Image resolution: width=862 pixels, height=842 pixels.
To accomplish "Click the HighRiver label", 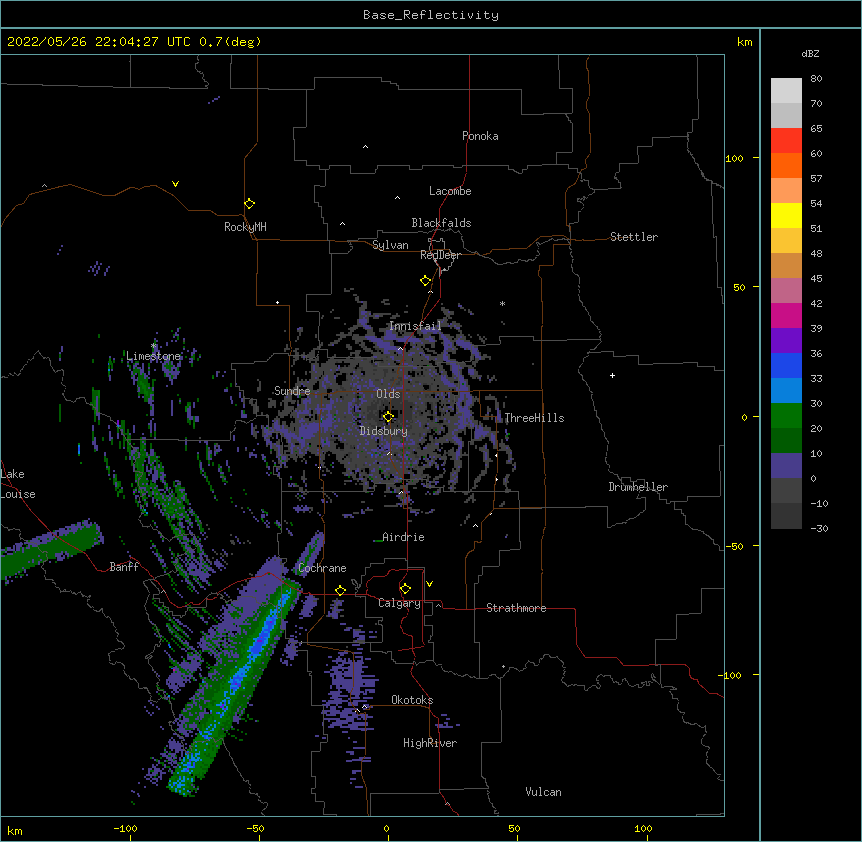I will coord(430,743).
